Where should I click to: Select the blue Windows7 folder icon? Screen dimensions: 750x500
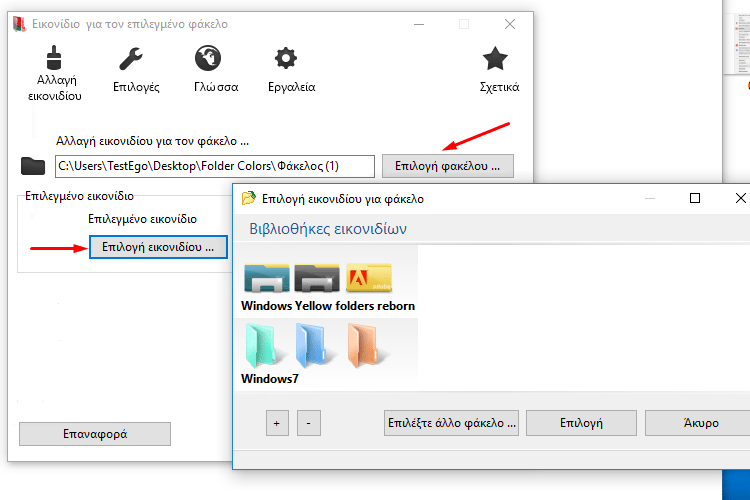(315, 345)
